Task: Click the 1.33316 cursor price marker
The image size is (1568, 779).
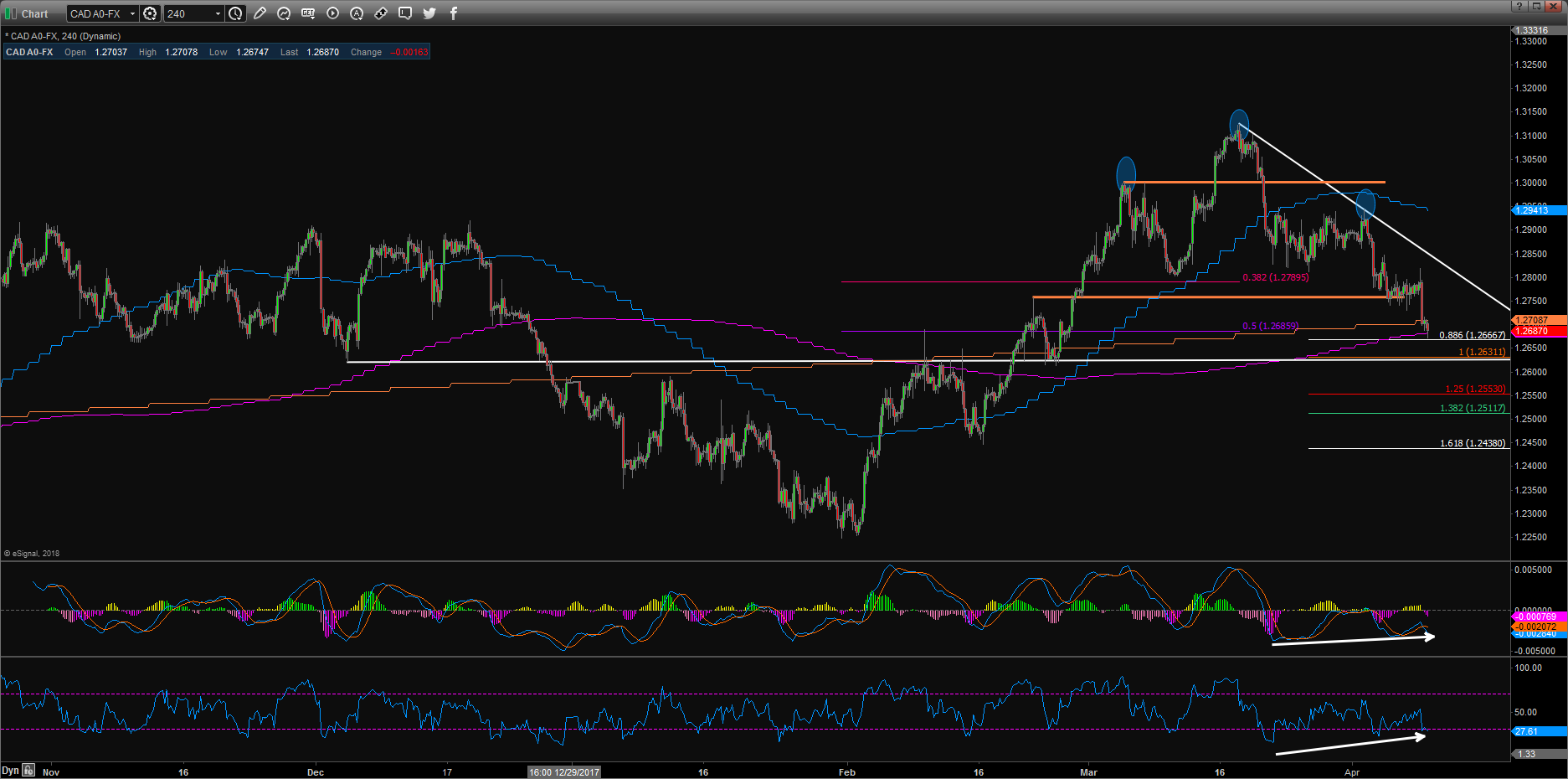Action: (1539, 30)
